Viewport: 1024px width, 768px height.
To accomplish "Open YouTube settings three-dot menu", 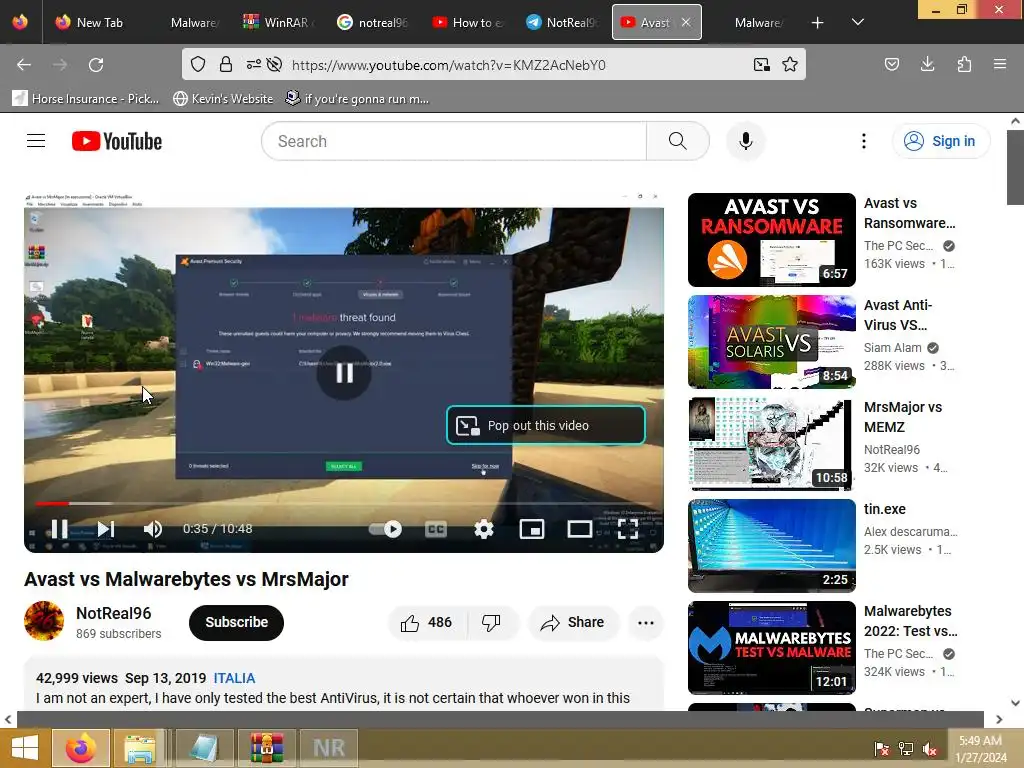I will point(864,141).
